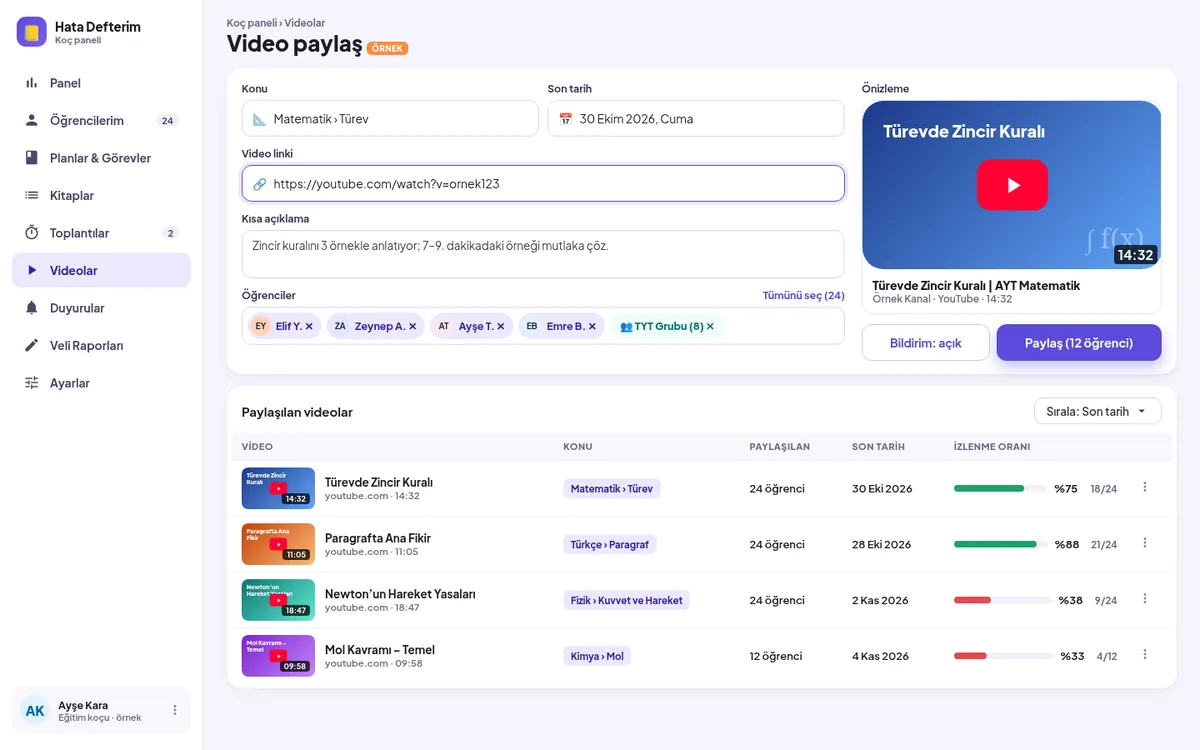Click the Video linki input field
This screenshot has width=1200, height=750.
pos(543,184)
